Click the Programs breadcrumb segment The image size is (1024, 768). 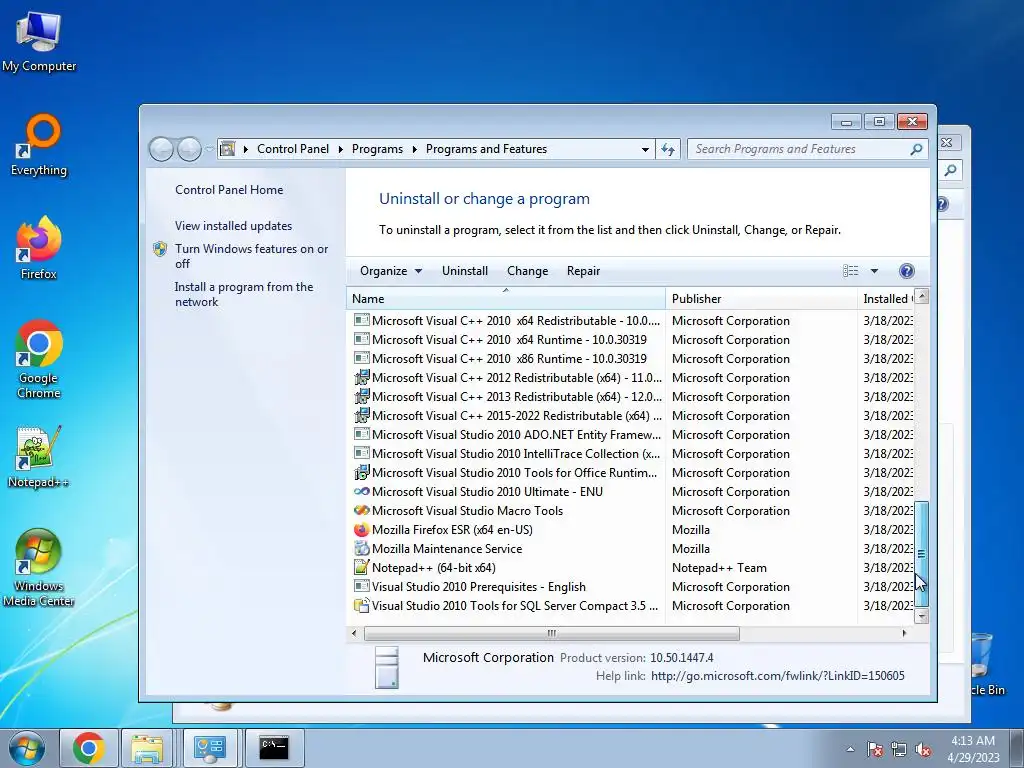pyautogui.click(x=377, y=150)
